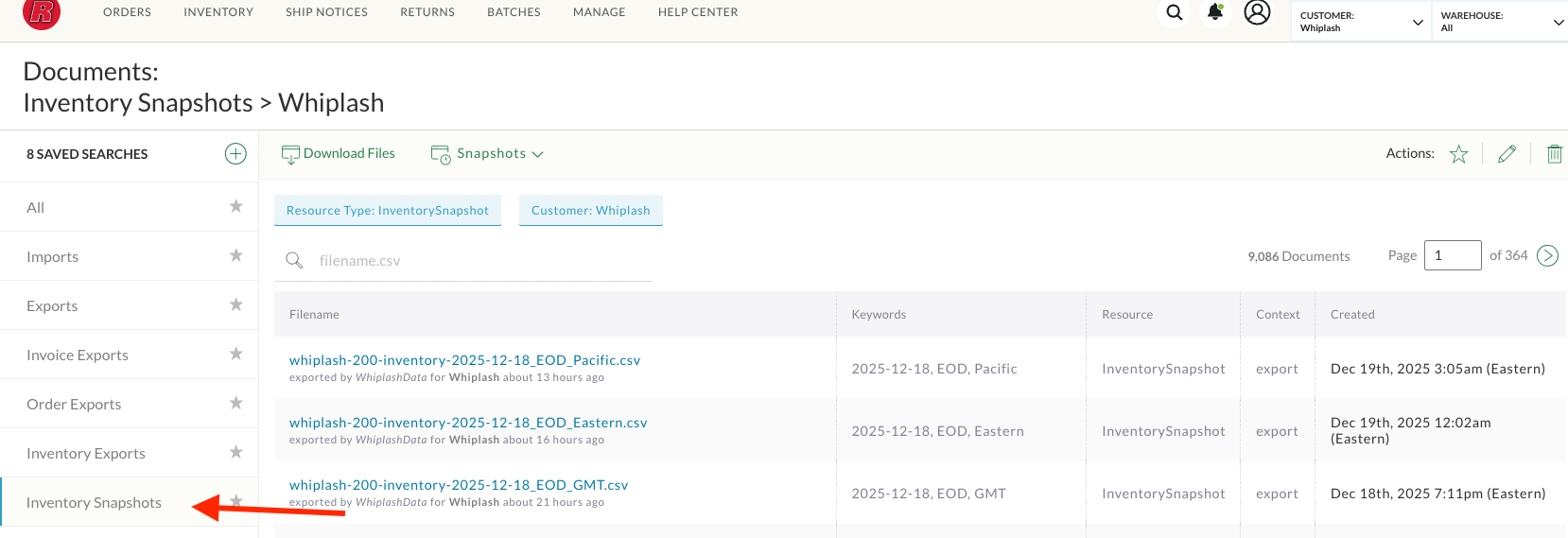Screen dimensions: 1568x538
Task: Open whiplash-200-inventory-2025-12-18_EOD_Pacific.csv file
Action: tap(464, 360)
